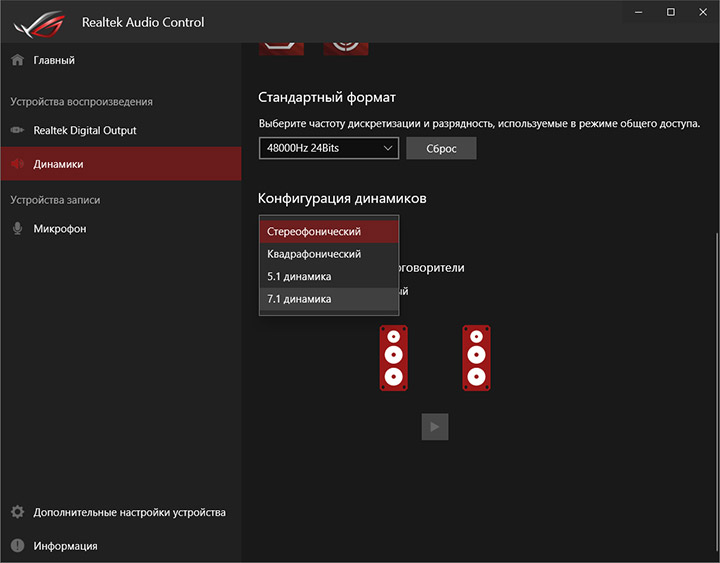The width and height of the screenshot is (720, 563).
Task: Click the left speaker in the diagram
Action: (x=394, y=357)
